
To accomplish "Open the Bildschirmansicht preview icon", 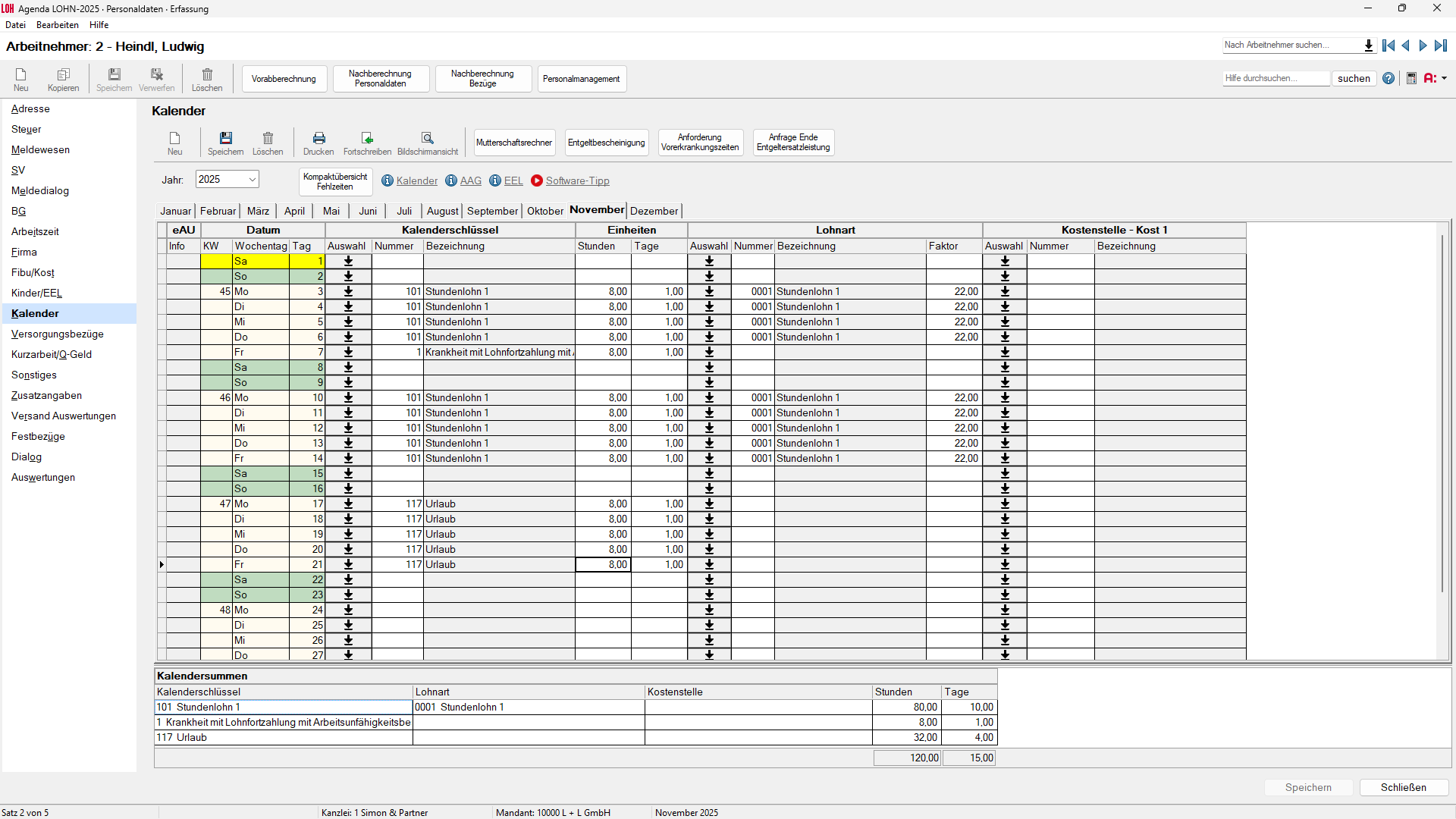I will (x=427, y=139).
